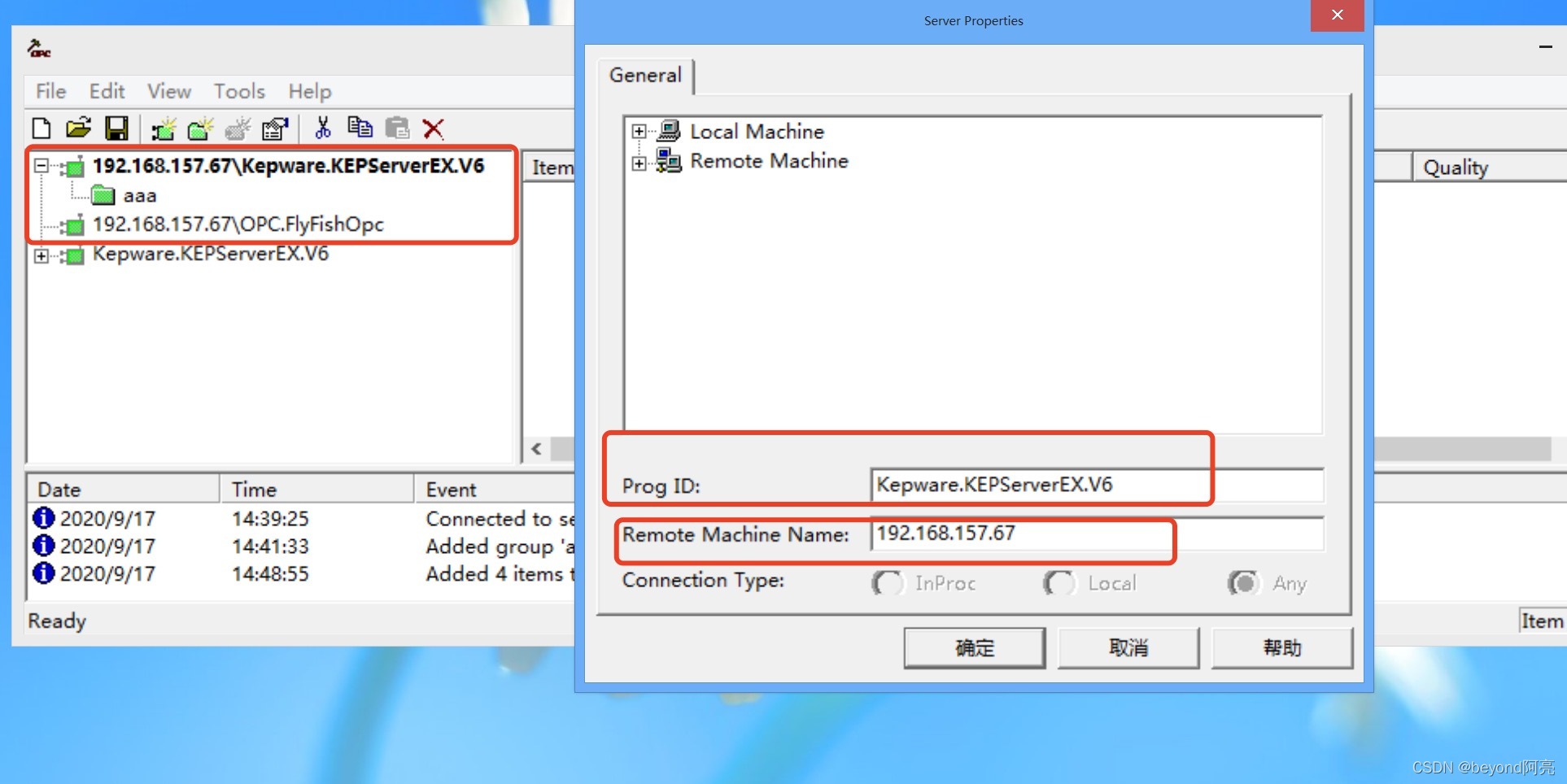Open the Edit menu
This screenshot has height=784, width=1567.
(107, 91)
